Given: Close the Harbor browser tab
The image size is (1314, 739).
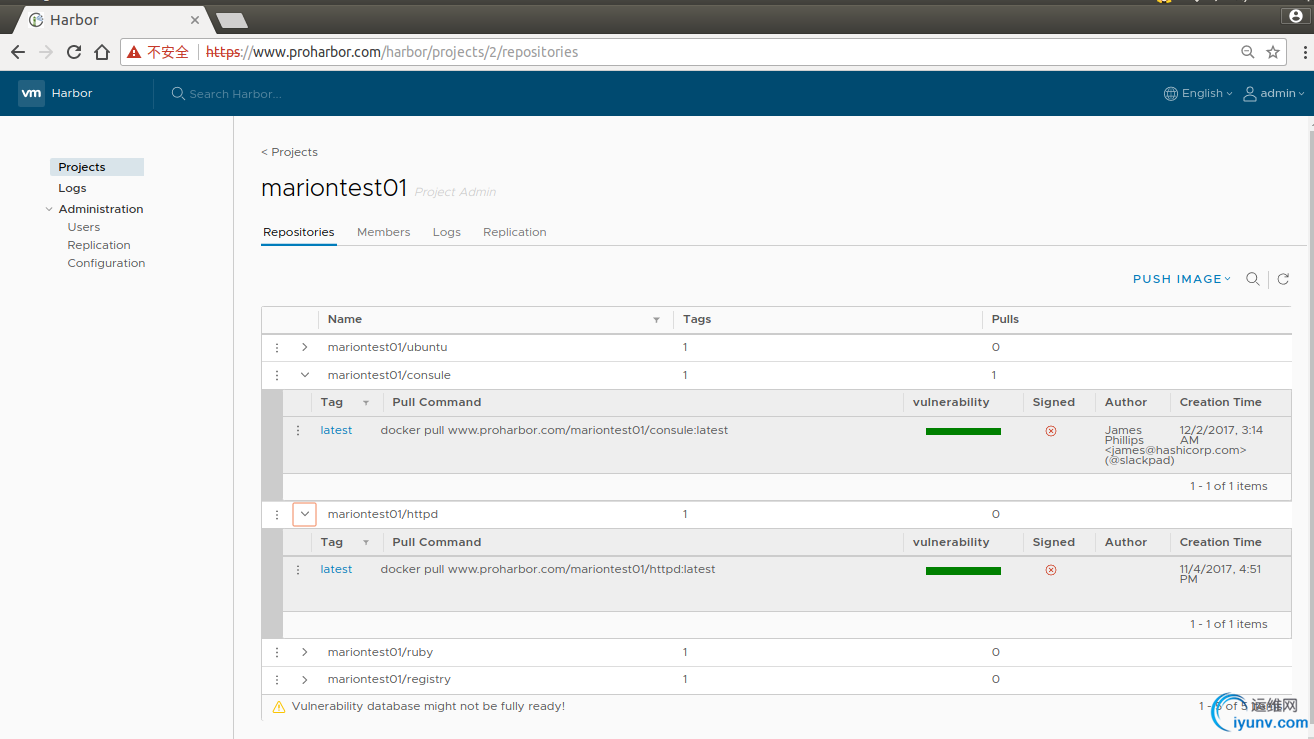Looking at the screenshot, I should [195, 20].
